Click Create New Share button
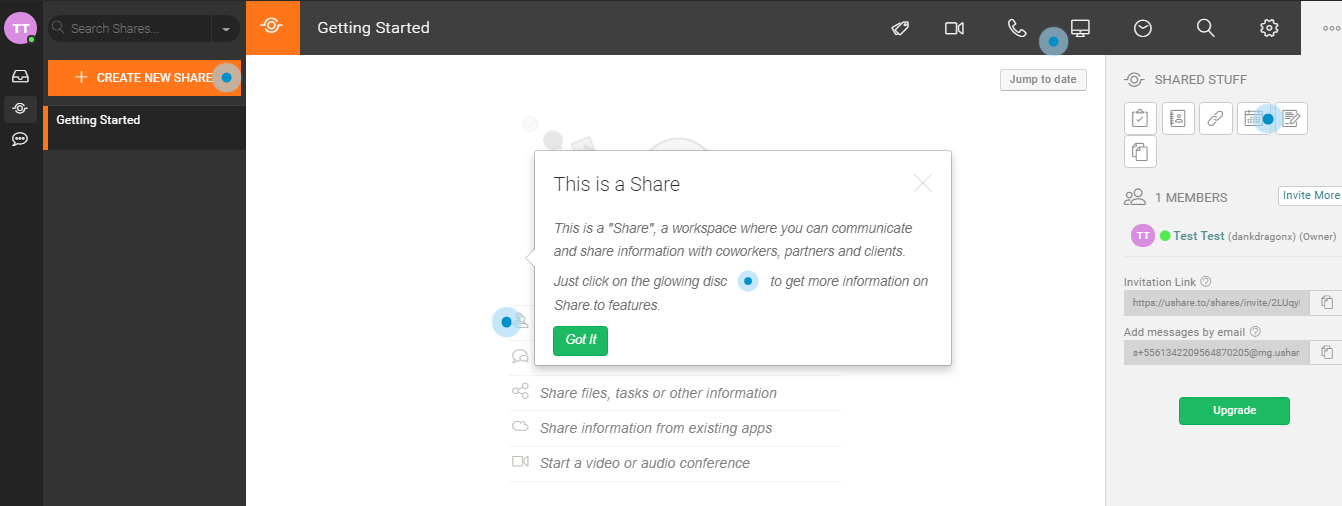 point(145,78)
